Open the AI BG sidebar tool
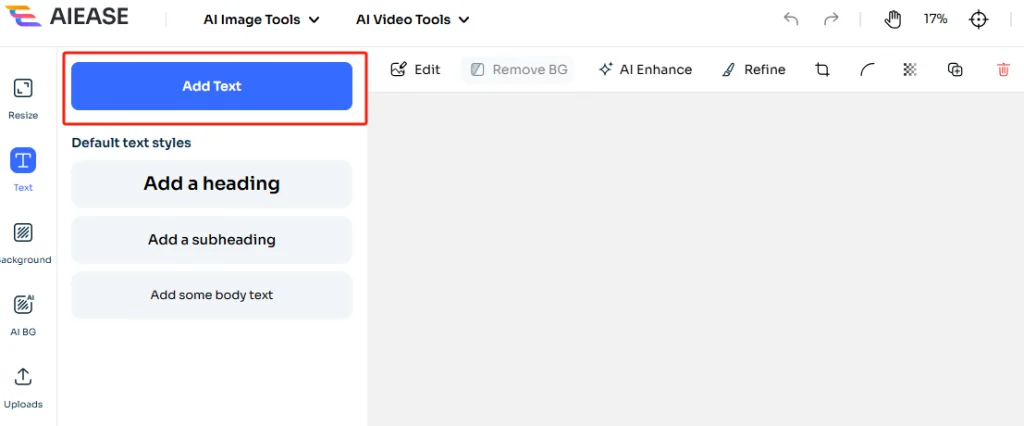Screen dimensions: 1024x426 click(23, 314)
